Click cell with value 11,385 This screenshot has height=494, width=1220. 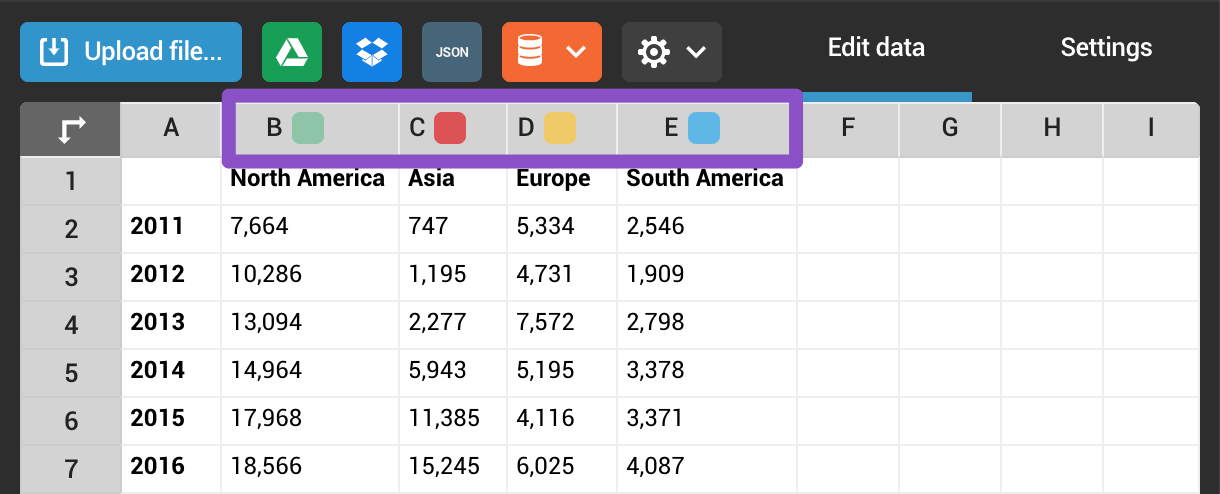[453, 422]
